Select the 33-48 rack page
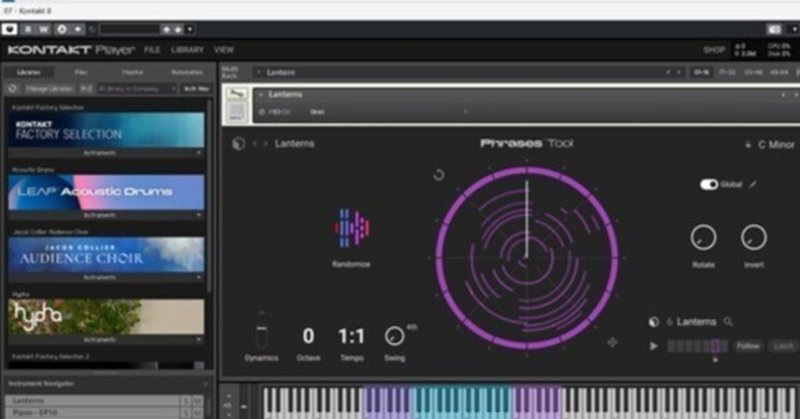The image size is (800, 419). 753,72
